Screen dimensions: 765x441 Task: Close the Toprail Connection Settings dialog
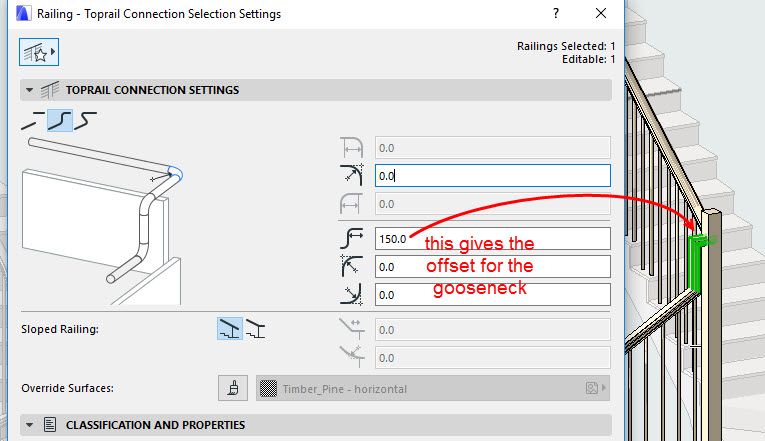[x=600, y=14]
